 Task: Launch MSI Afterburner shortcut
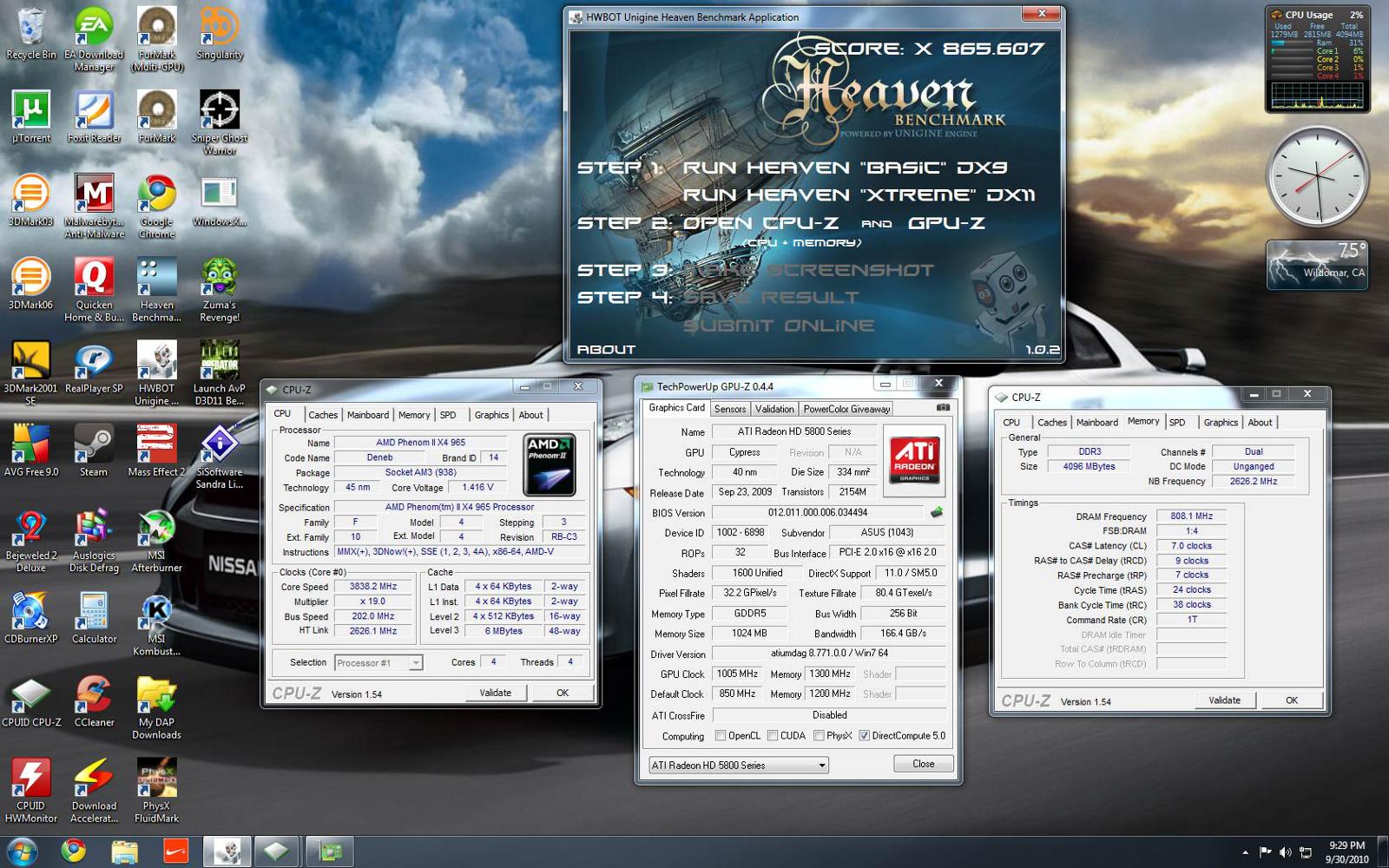pyautogui.click(x=157, y=539)
